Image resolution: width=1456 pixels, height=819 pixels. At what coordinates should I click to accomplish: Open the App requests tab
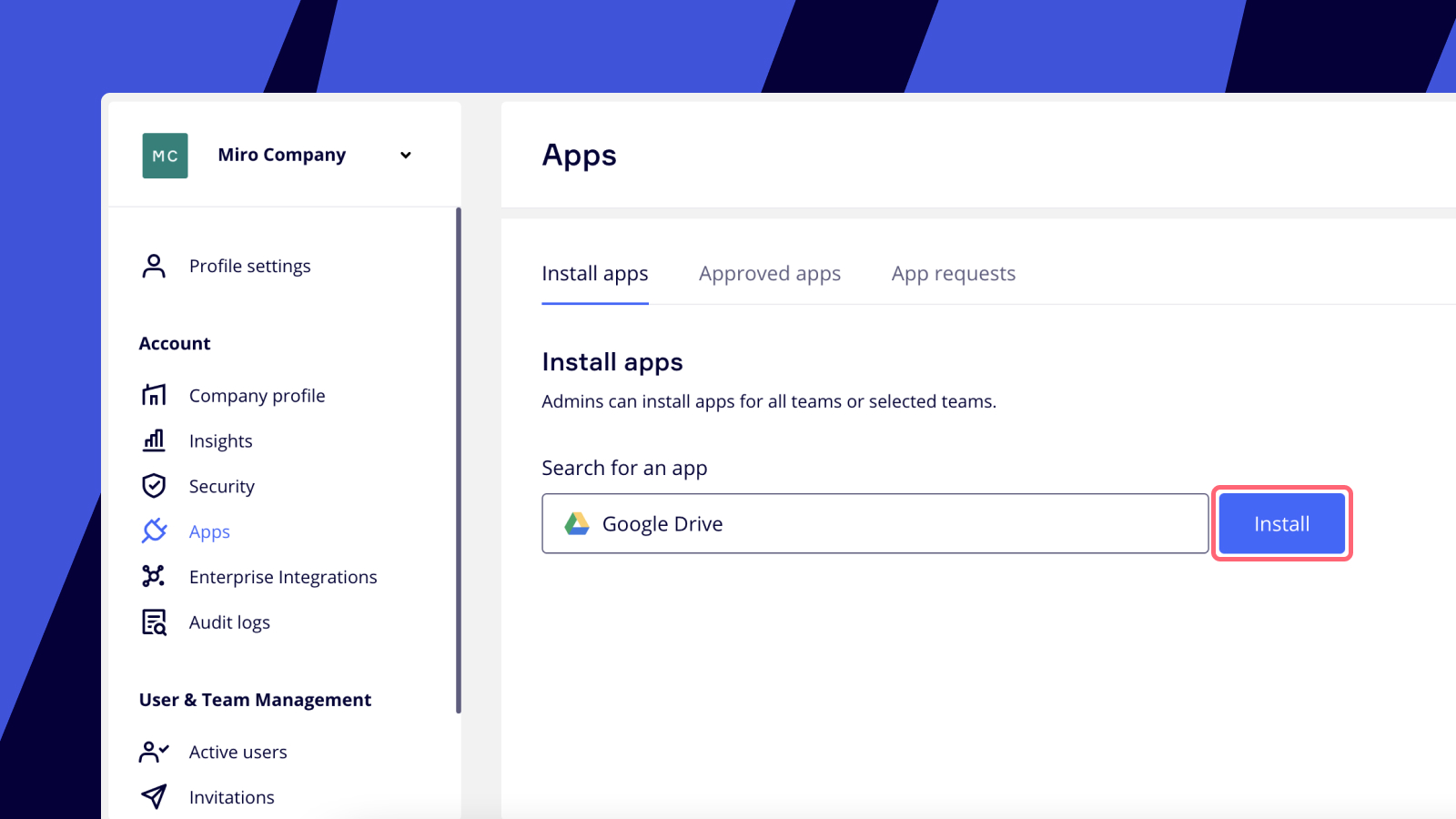point(953,274)
